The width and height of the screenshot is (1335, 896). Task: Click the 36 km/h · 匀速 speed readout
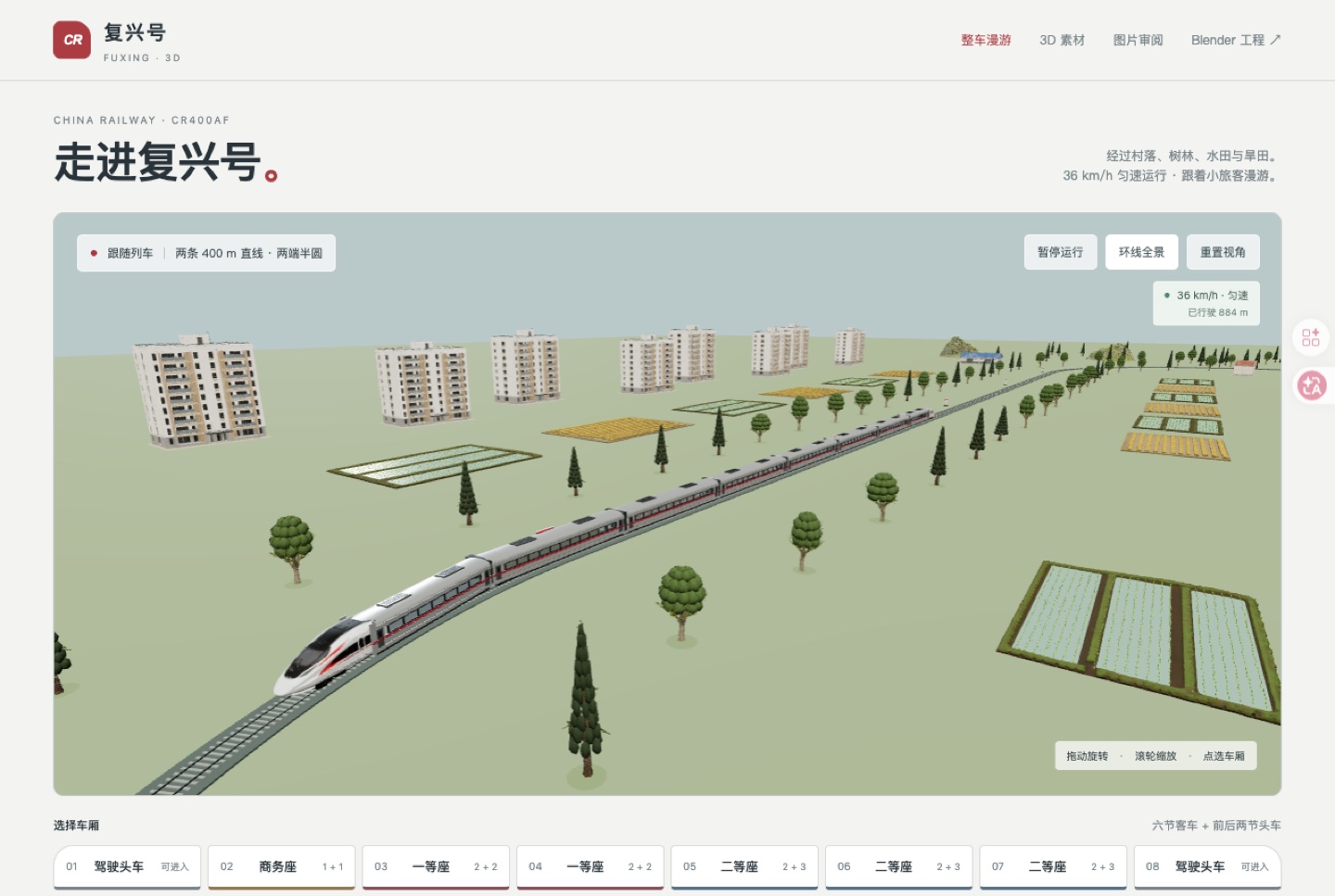1212,296
